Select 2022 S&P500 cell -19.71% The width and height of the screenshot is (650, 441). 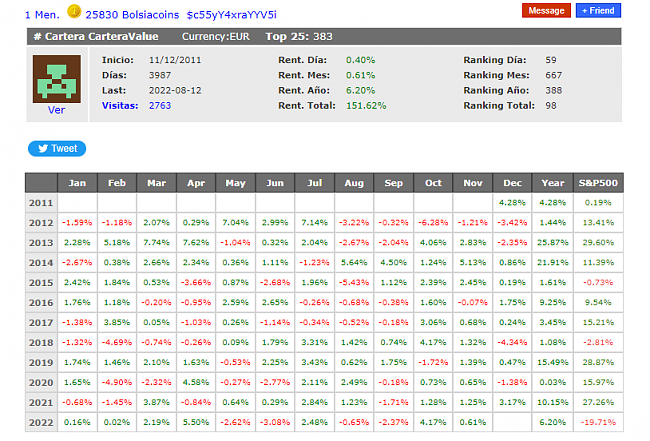598,422
